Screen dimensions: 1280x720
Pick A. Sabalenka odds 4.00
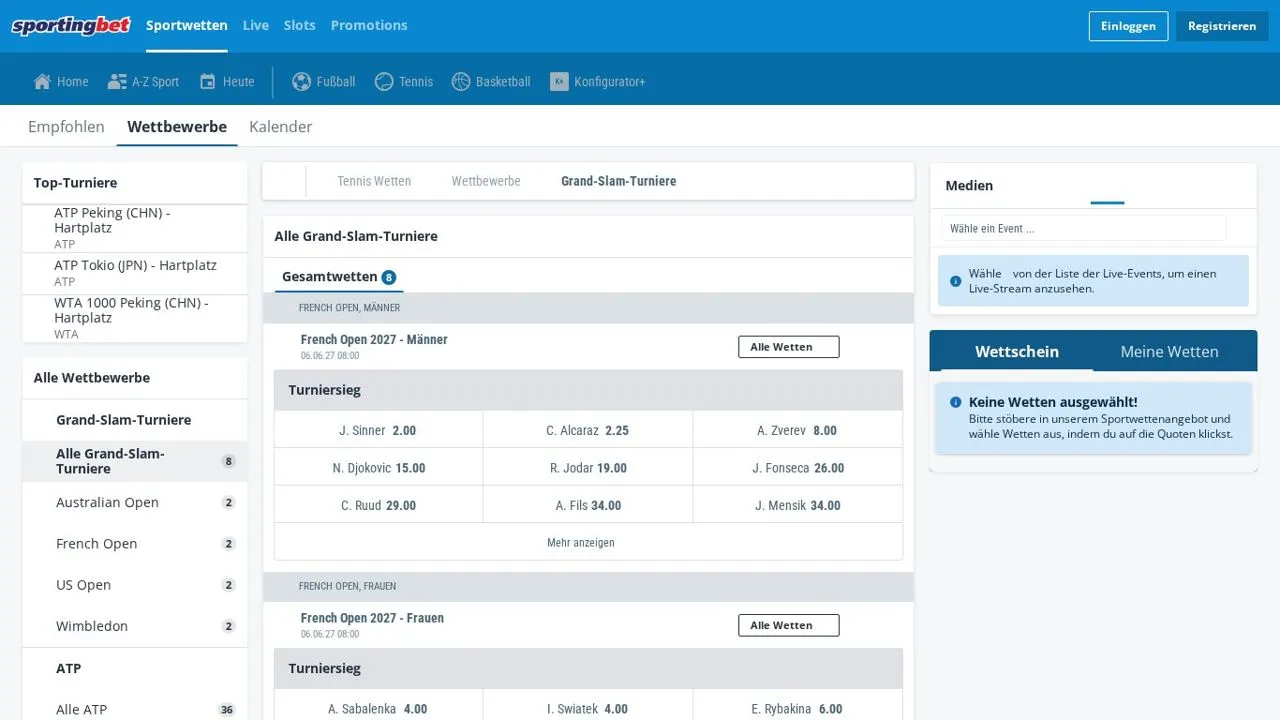[x=378, y=709]
